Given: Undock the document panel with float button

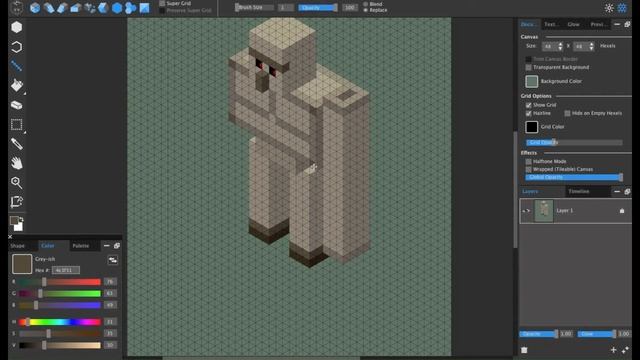Looking at the screenshot, I should click(x=627, y=24).
